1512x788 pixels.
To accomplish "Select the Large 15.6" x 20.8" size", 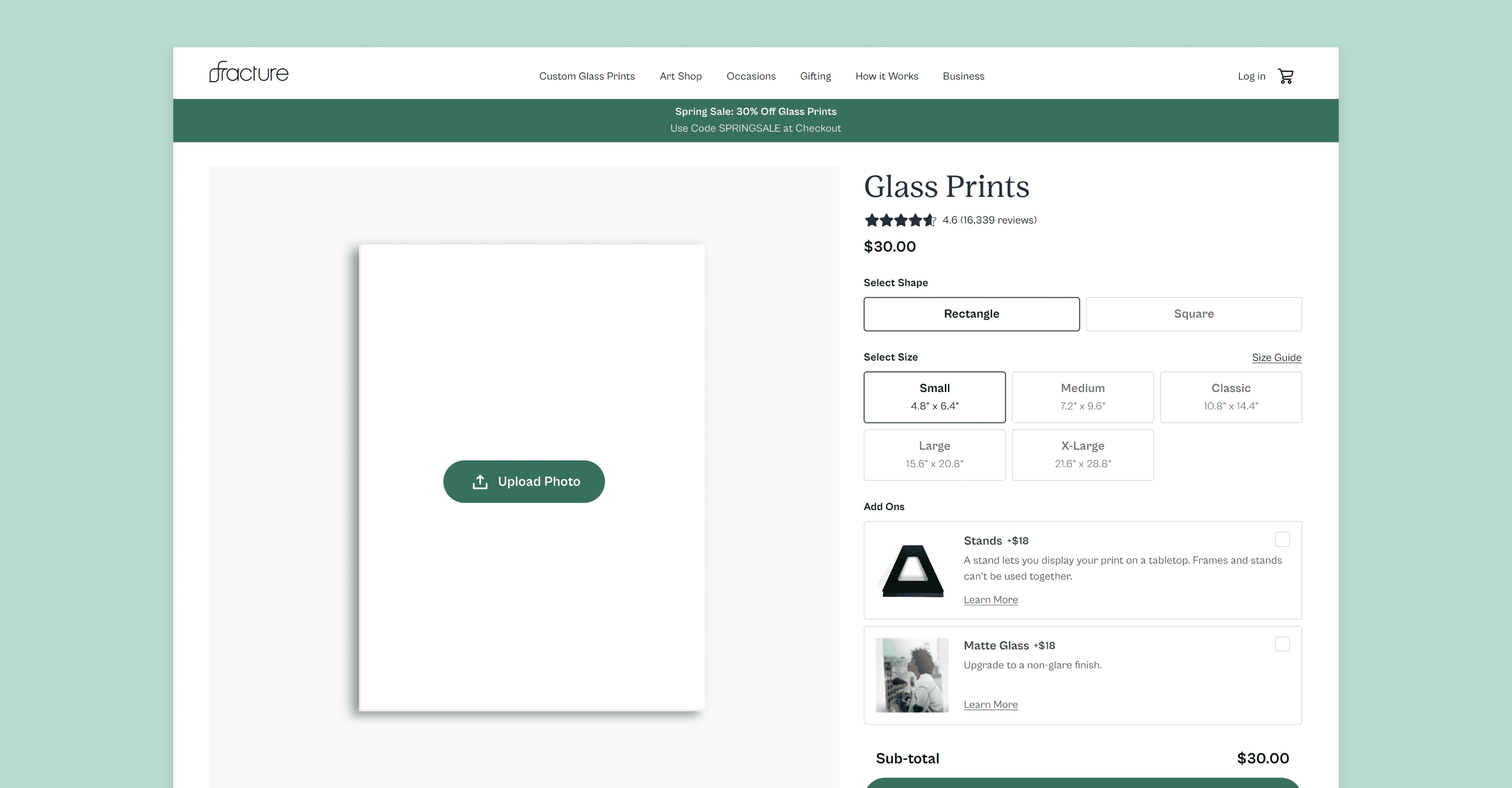I will click(x=934, y=455).
